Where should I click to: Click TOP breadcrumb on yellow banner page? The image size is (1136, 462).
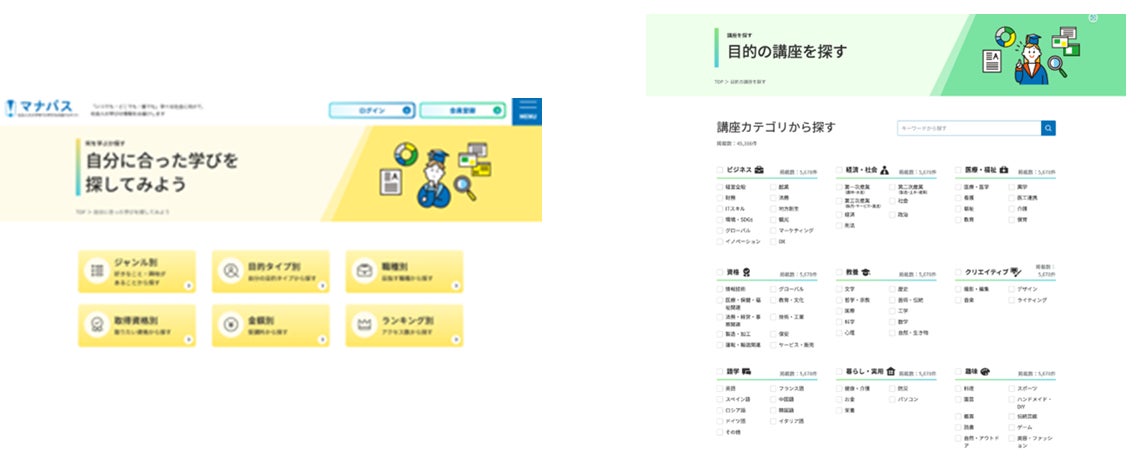coord(79,211)
